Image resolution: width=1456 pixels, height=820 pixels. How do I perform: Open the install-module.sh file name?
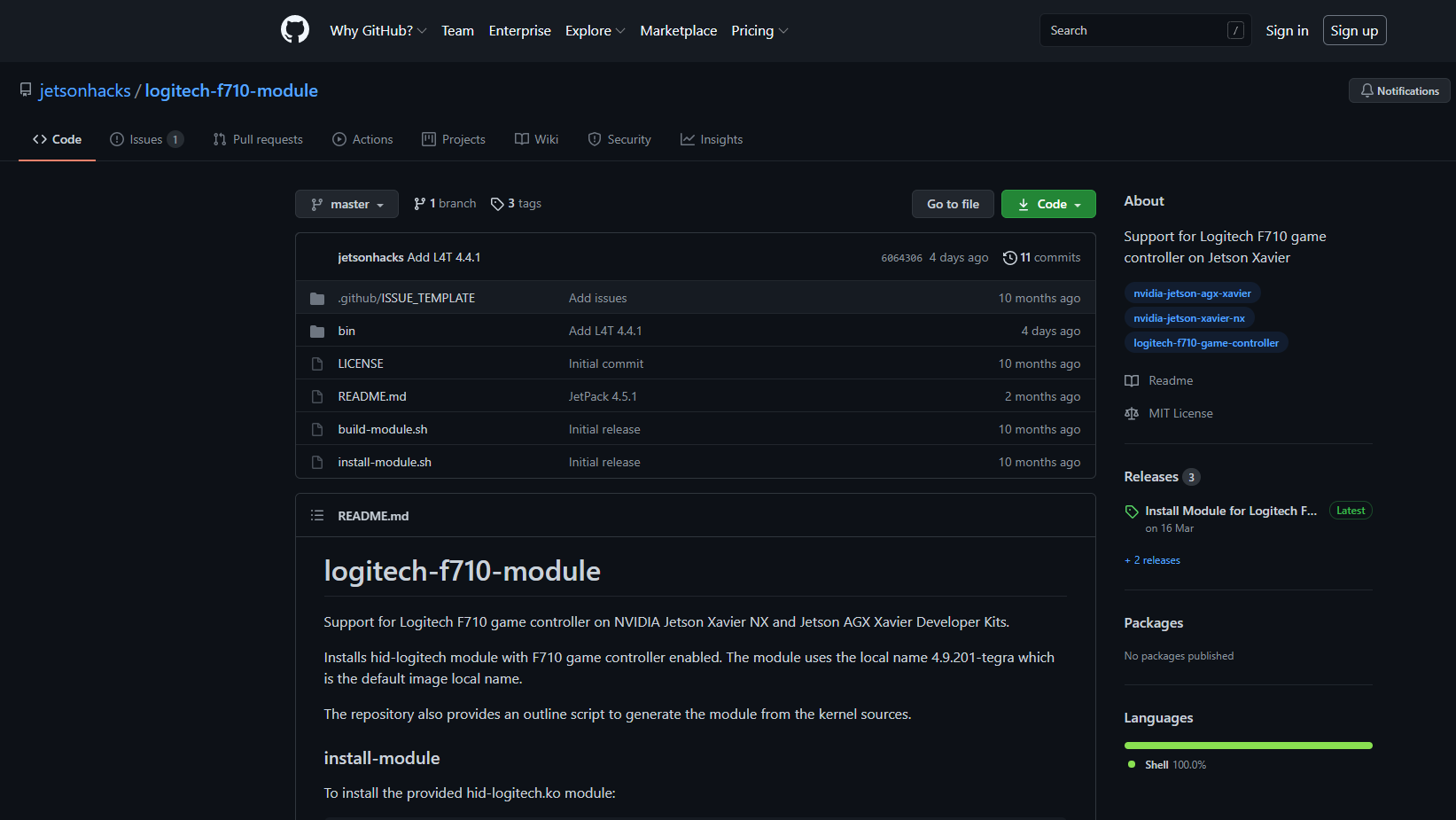coord(385,463)
